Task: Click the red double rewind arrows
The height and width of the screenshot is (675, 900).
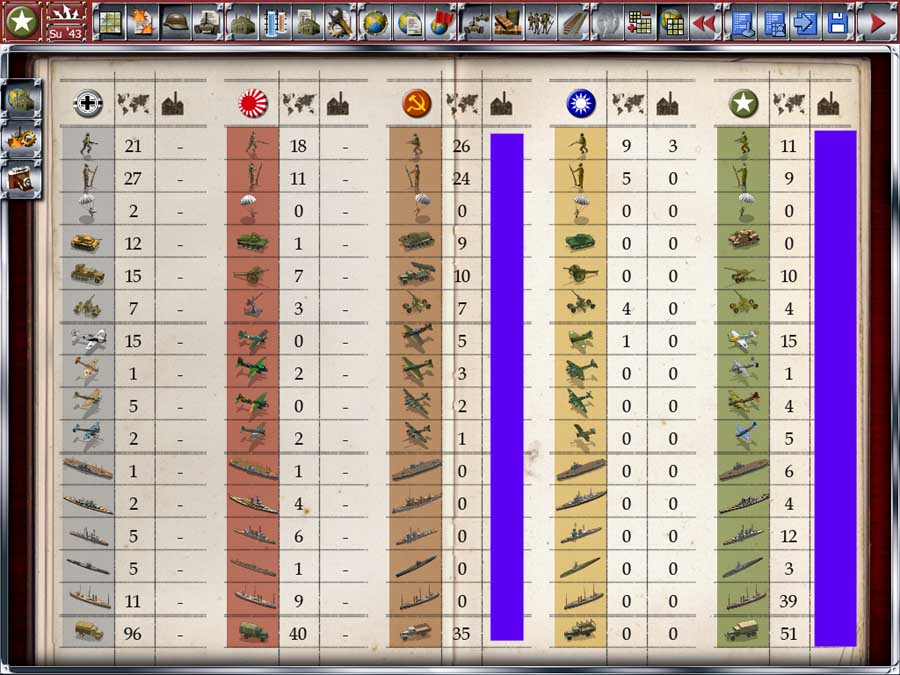Action: coord(705,22)
